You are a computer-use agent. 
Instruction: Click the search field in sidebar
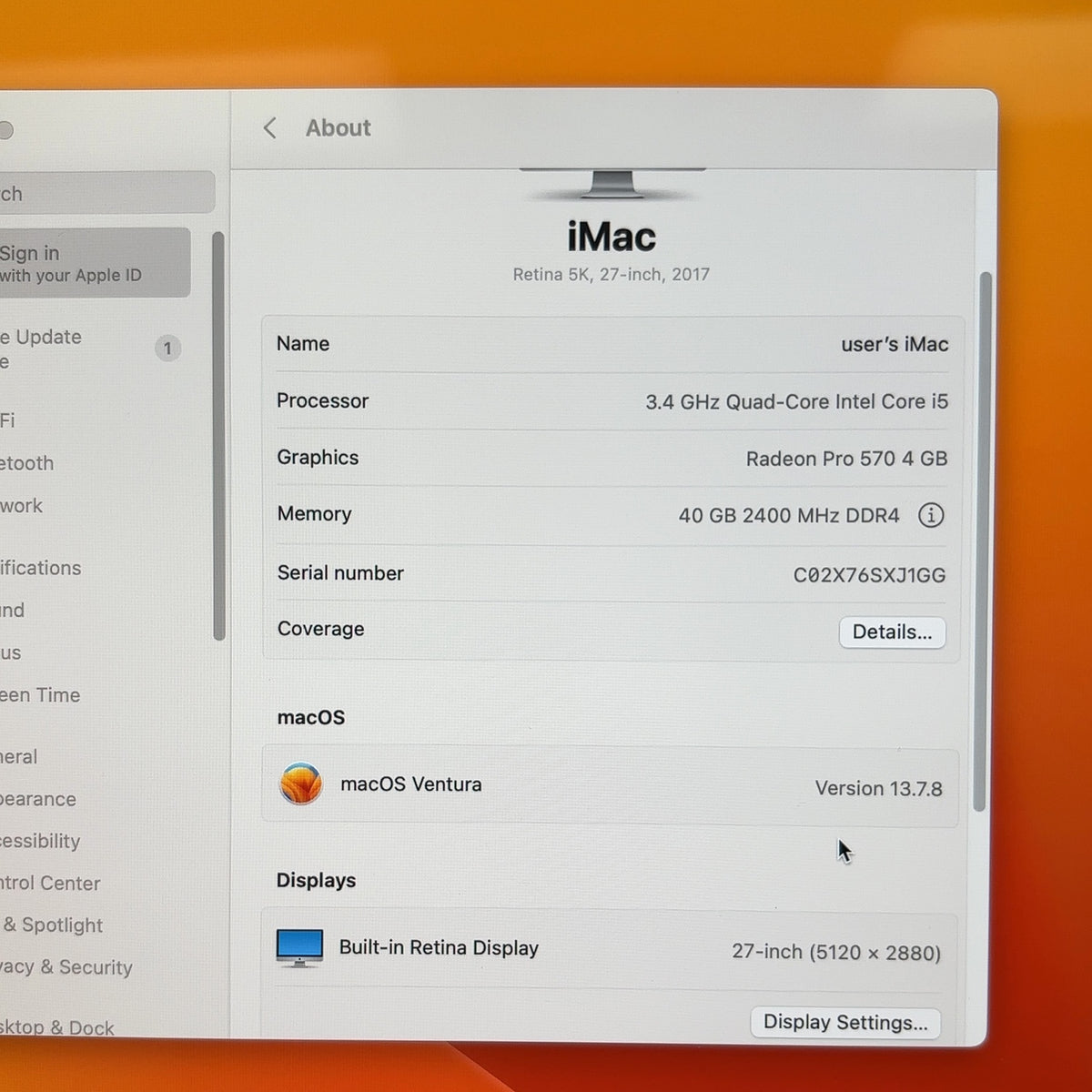point(106,193)
